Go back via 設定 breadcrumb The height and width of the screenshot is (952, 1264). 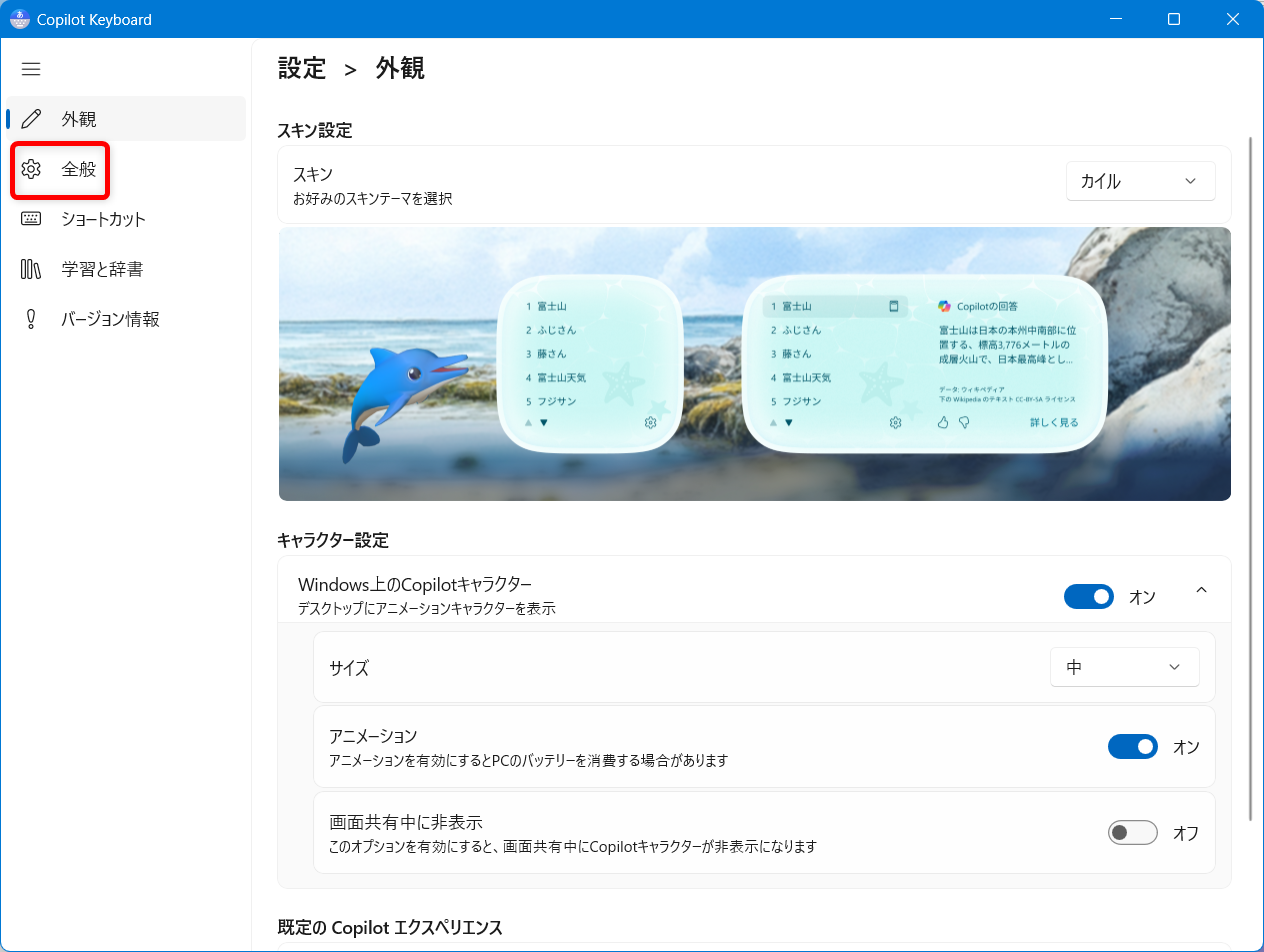pyautogui.click(x=302, y=68)
